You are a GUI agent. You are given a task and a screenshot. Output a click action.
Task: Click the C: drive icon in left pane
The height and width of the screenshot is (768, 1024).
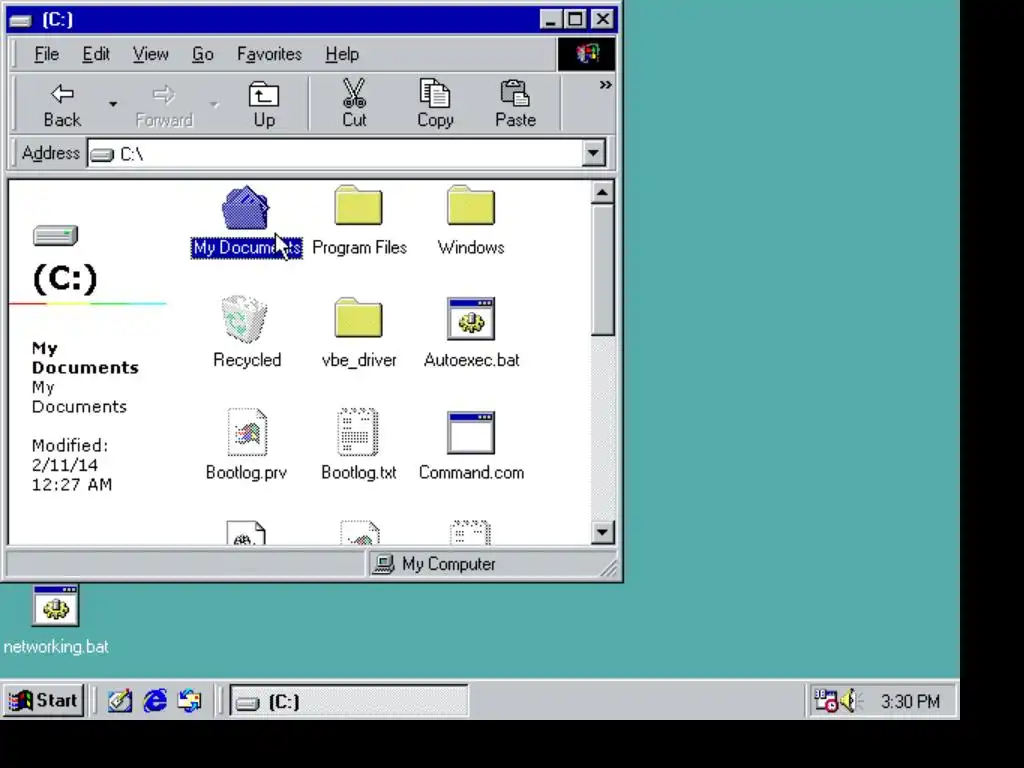pyautogui.click(x=56, y=235)
